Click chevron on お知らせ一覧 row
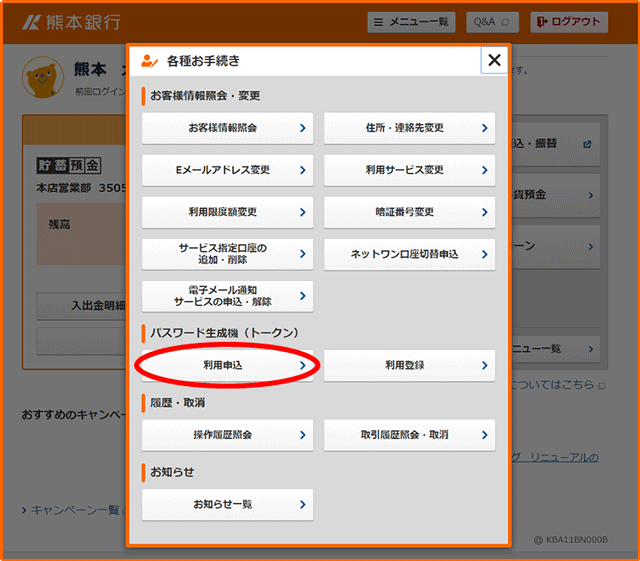 click(302, 505)
